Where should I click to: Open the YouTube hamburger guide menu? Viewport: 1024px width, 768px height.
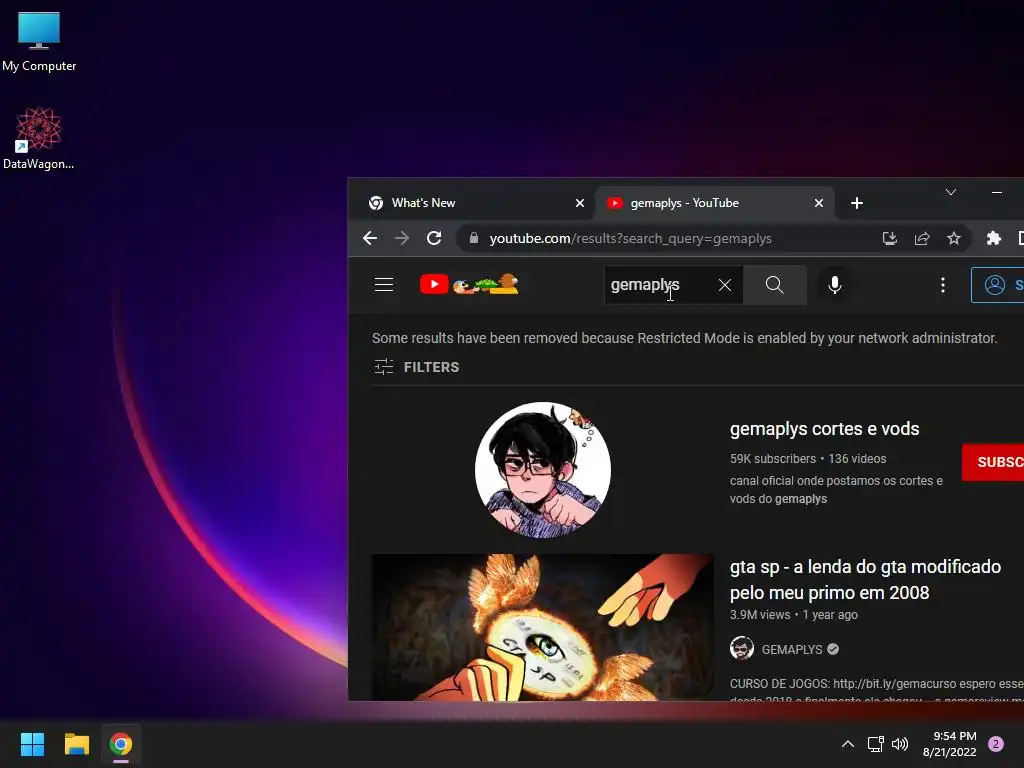coord(384,285)
